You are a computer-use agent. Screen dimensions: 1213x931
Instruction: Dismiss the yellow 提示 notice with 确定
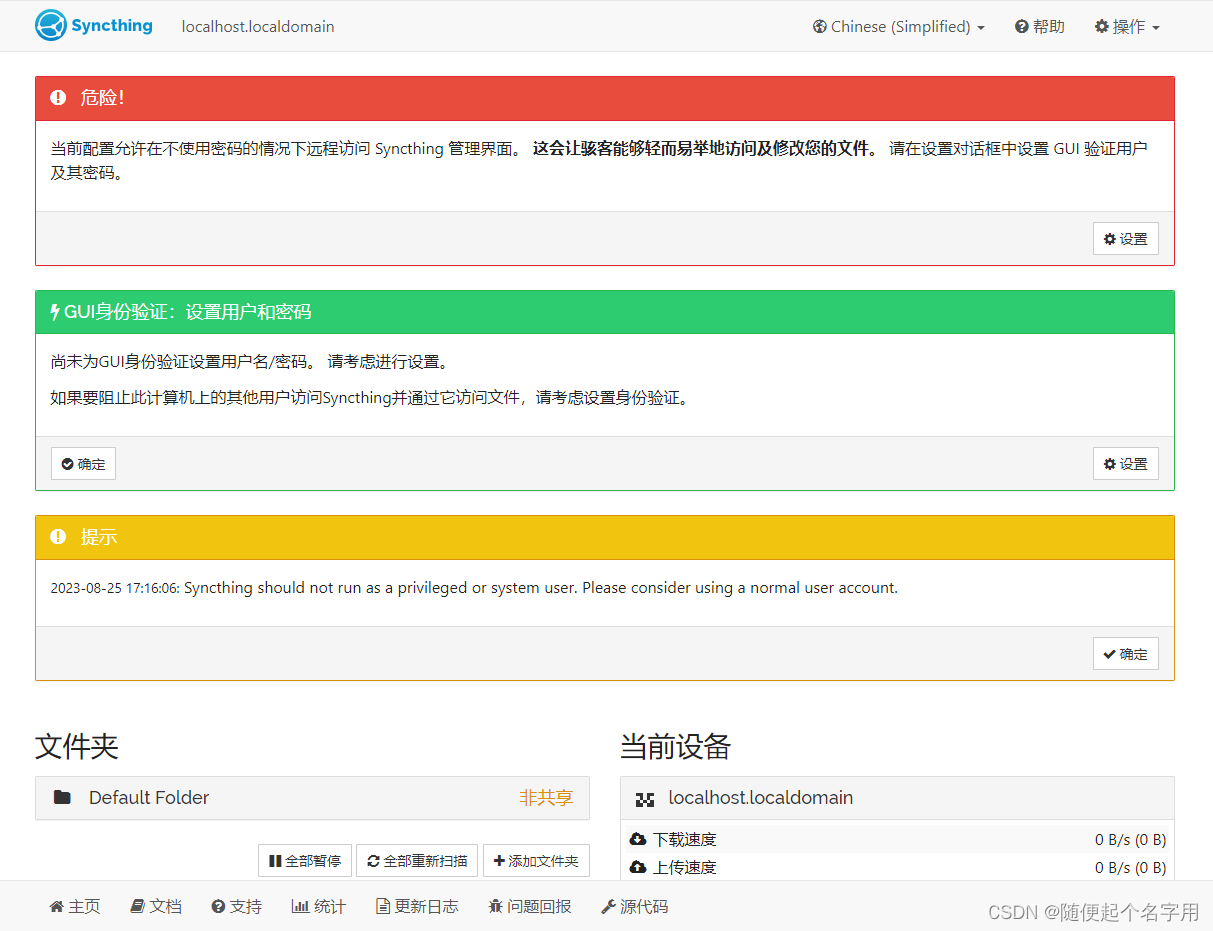[1125, 654]
